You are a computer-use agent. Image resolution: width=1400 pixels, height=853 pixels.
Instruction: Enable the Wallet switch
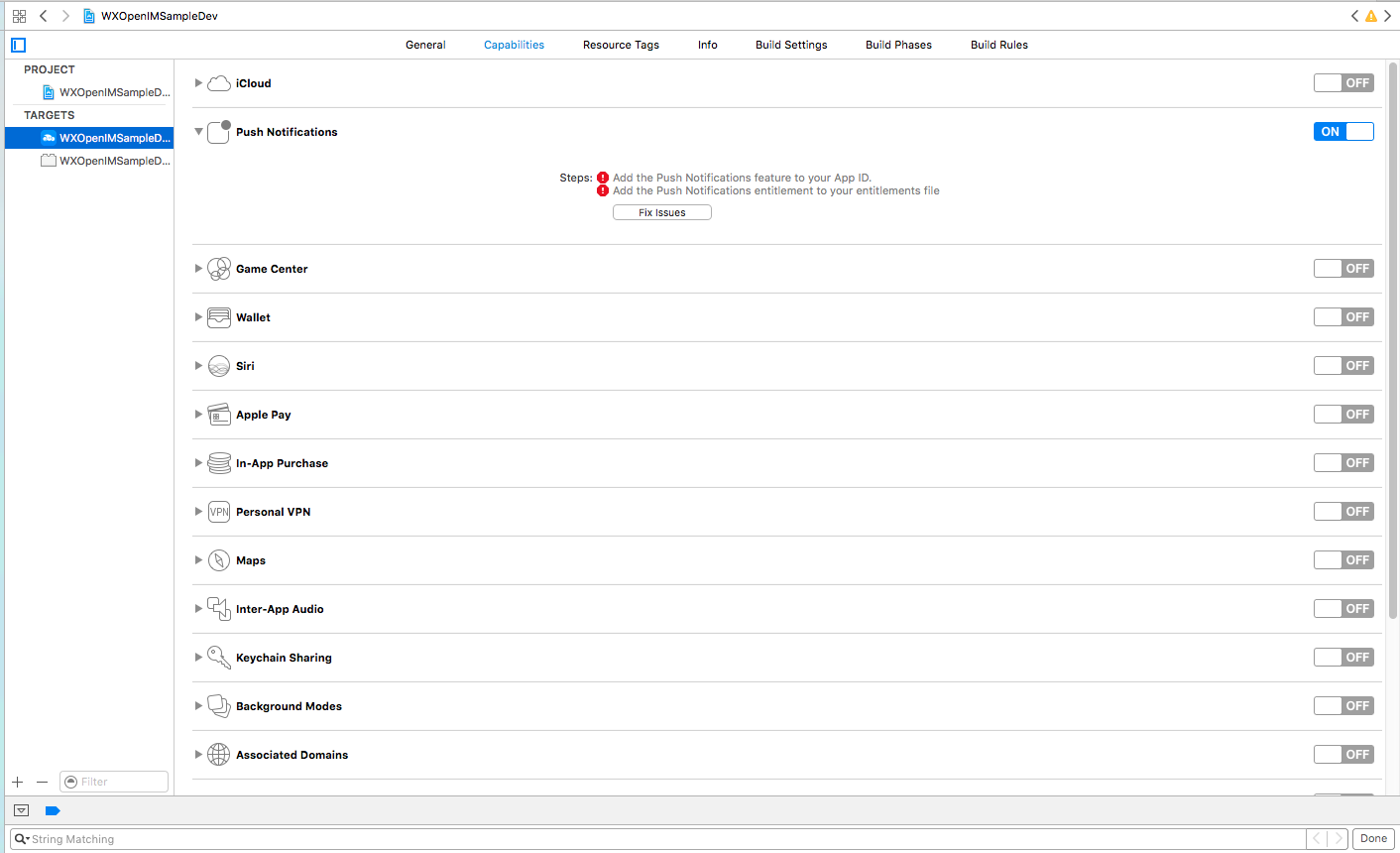(1343, 317)
